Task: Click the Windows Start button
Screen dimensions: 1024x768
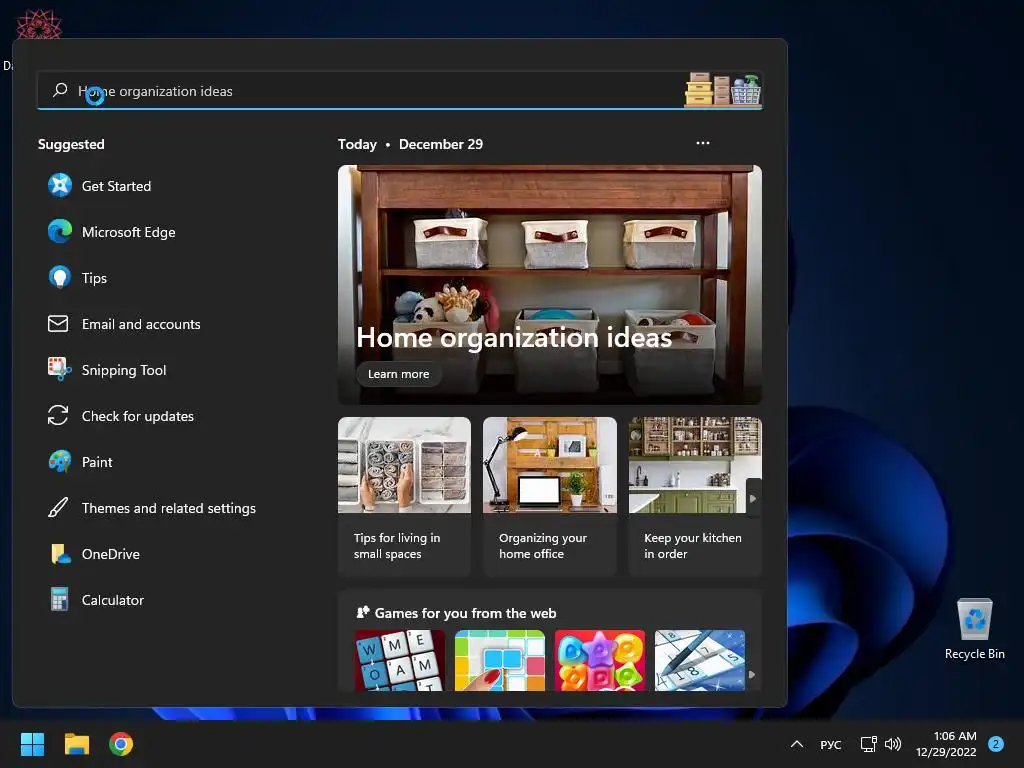Action: point(32,744)
